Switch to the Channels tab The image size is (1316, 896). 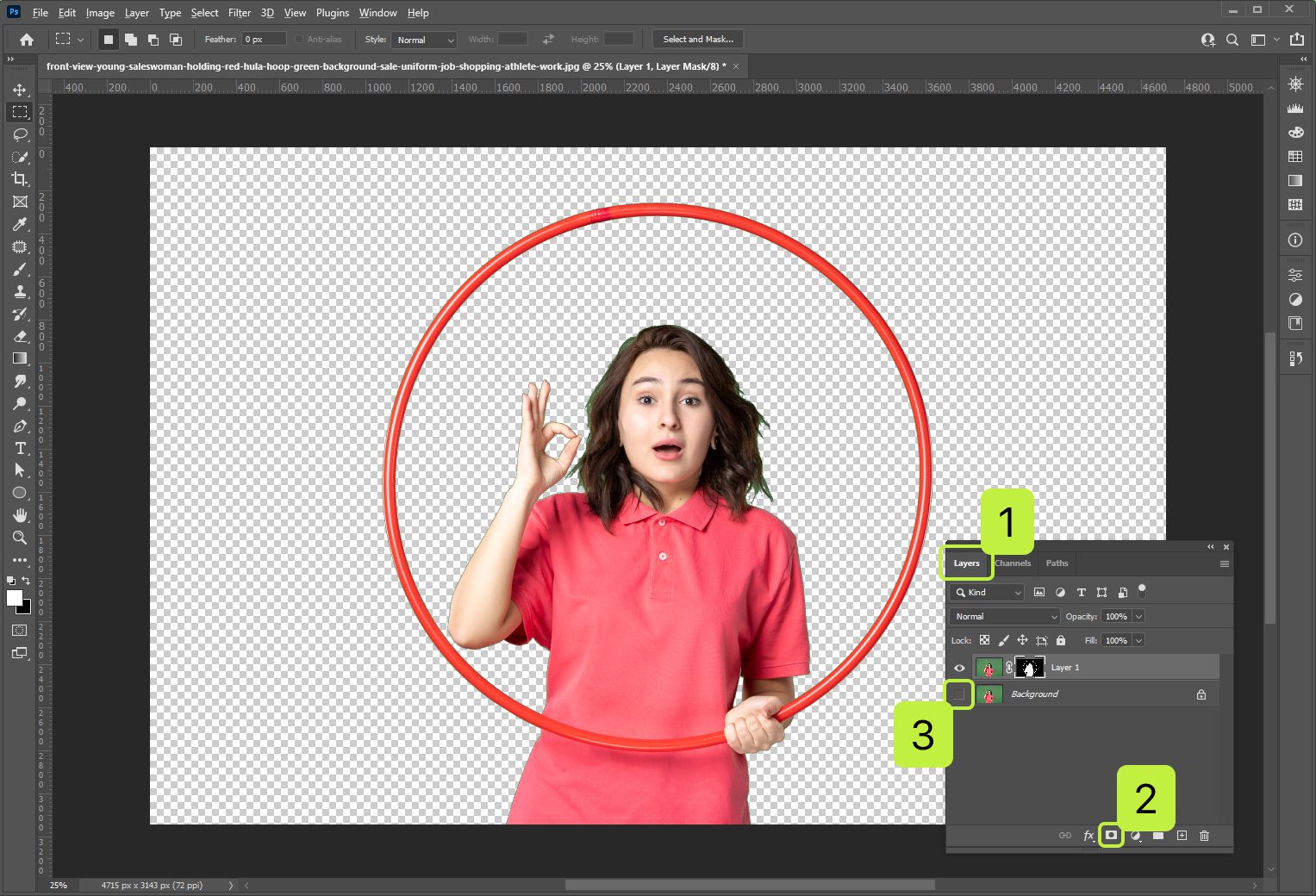(x=1013, y=563)
